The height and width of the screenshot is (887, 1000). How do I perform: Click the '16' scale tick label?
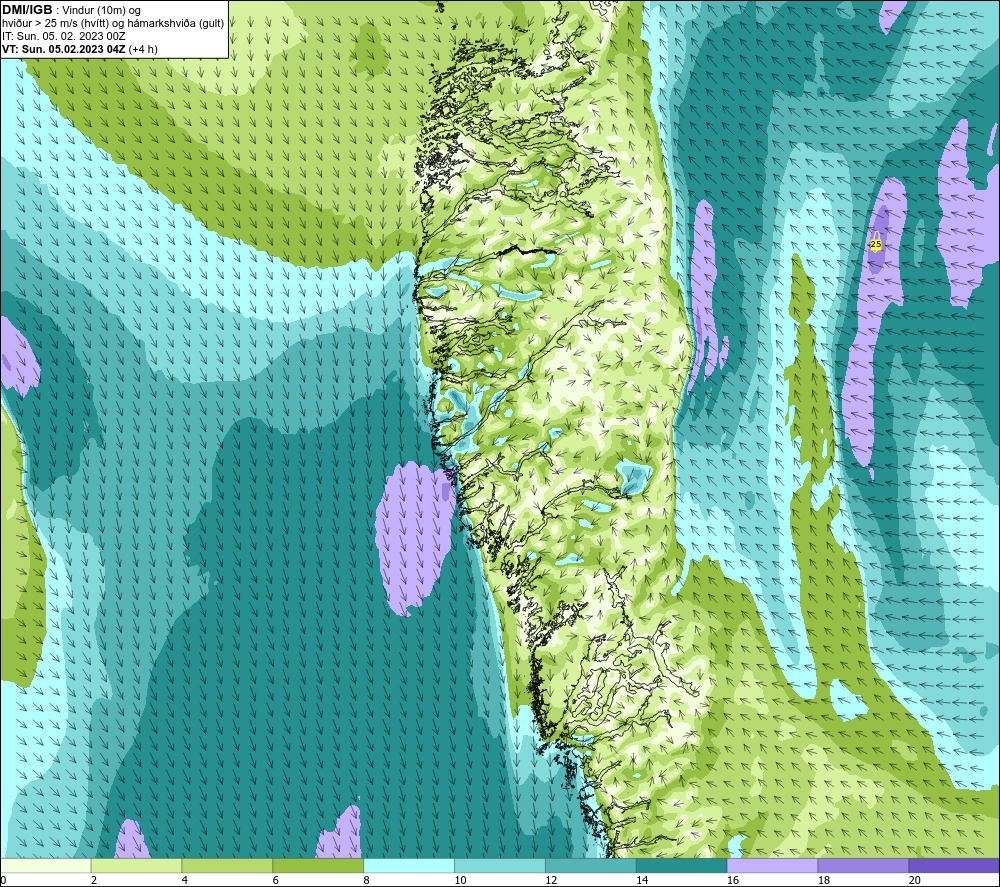pyautogui.click(x=733, y=880)
